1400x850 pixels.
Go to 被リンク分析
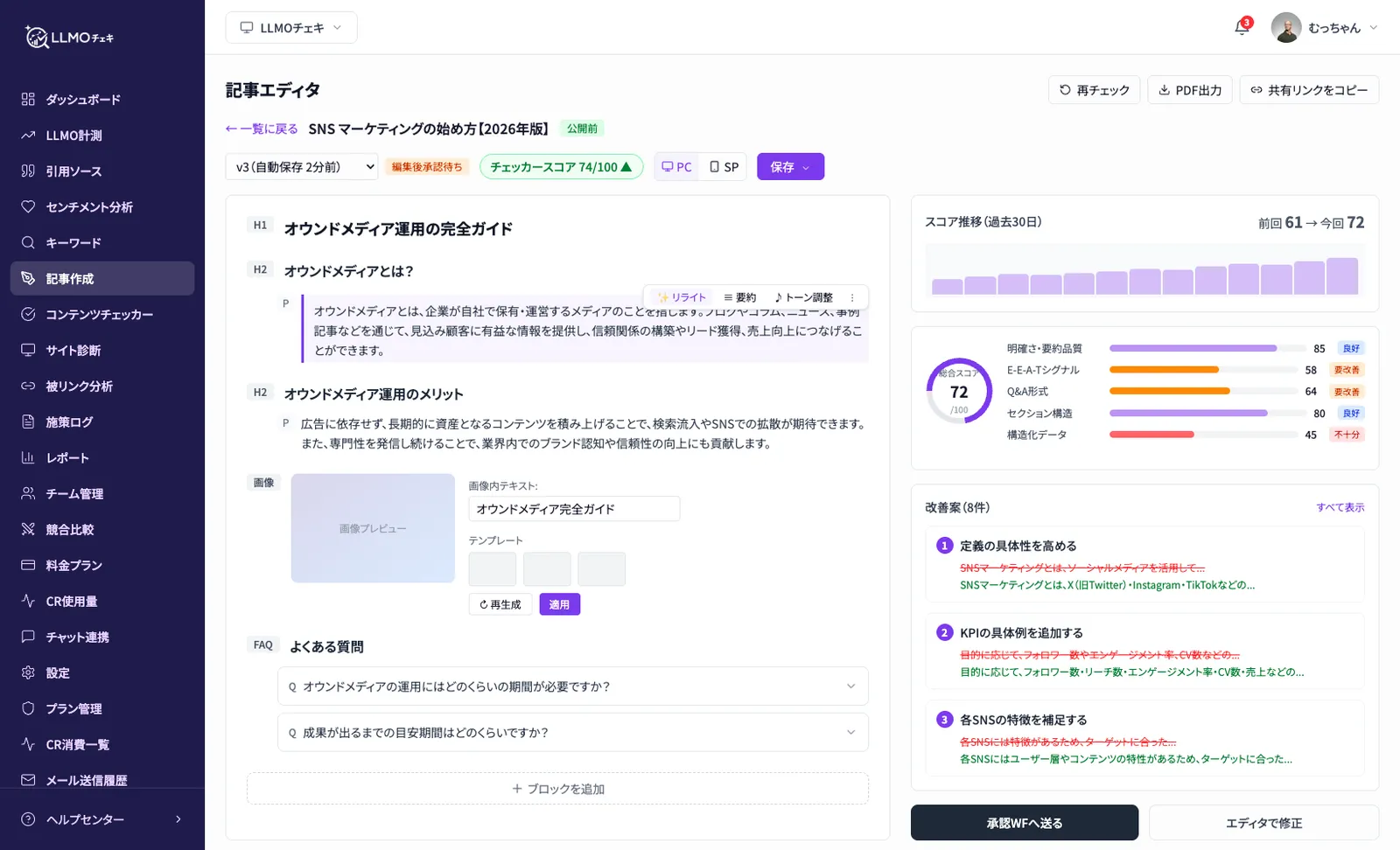[x=102, y=387]
